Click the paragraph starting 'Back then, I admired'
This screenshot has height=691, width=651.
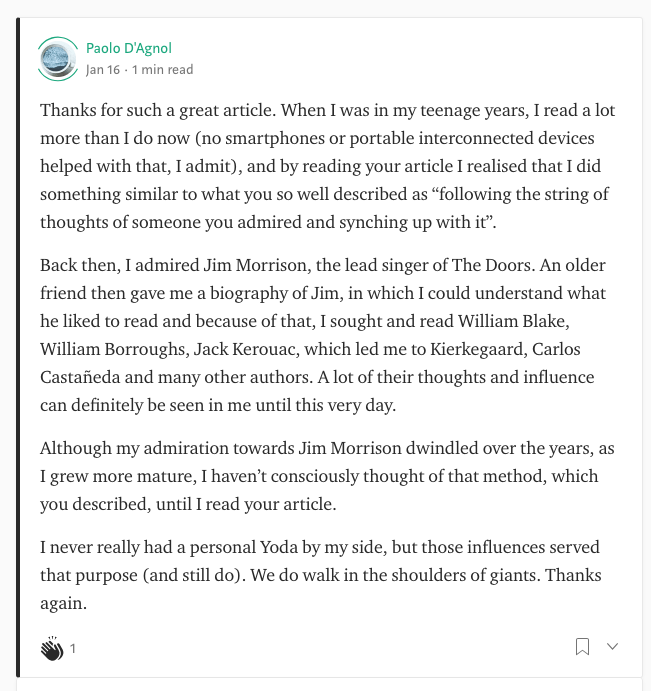(323, 335)
